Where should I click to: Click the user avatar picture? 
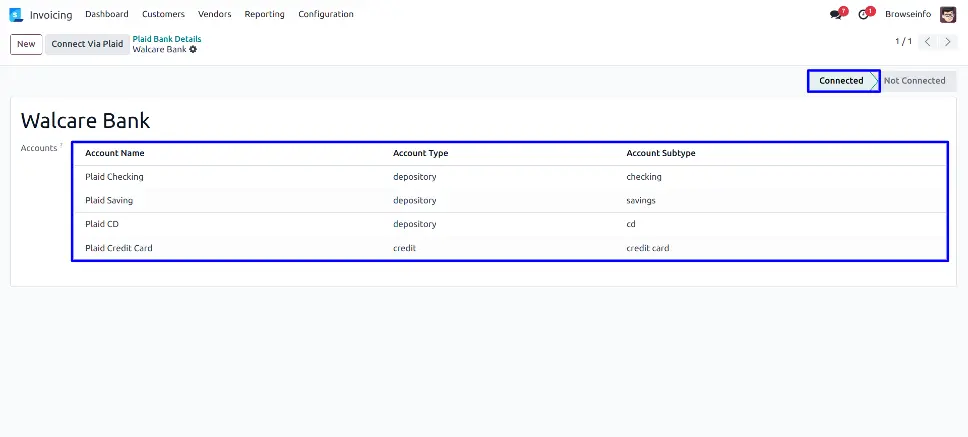[x=948, y=15]
